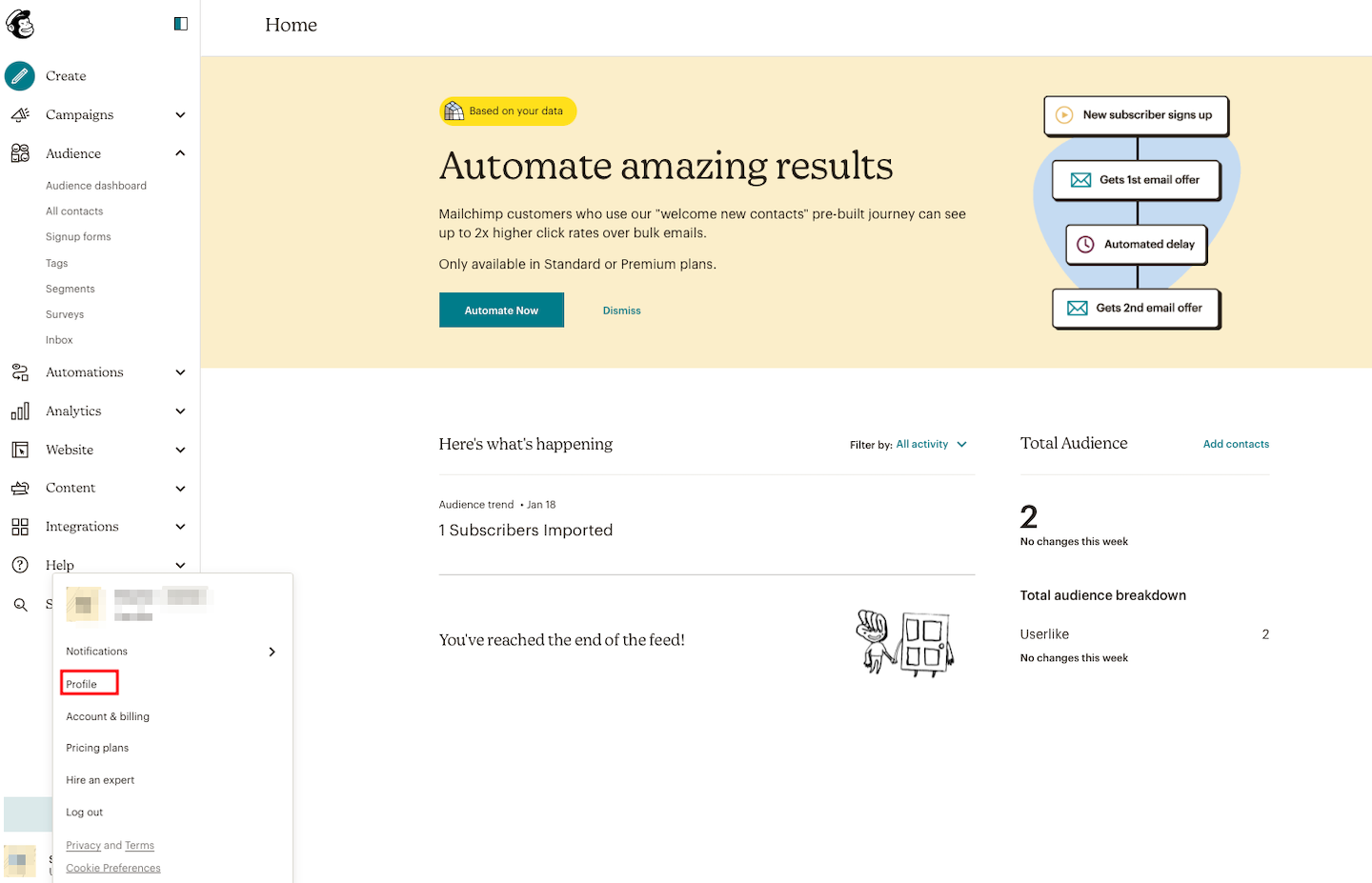Viewport: 1372px width, 883px height.
Task: Dismiss the automation banner
Action: click(622, 311)
